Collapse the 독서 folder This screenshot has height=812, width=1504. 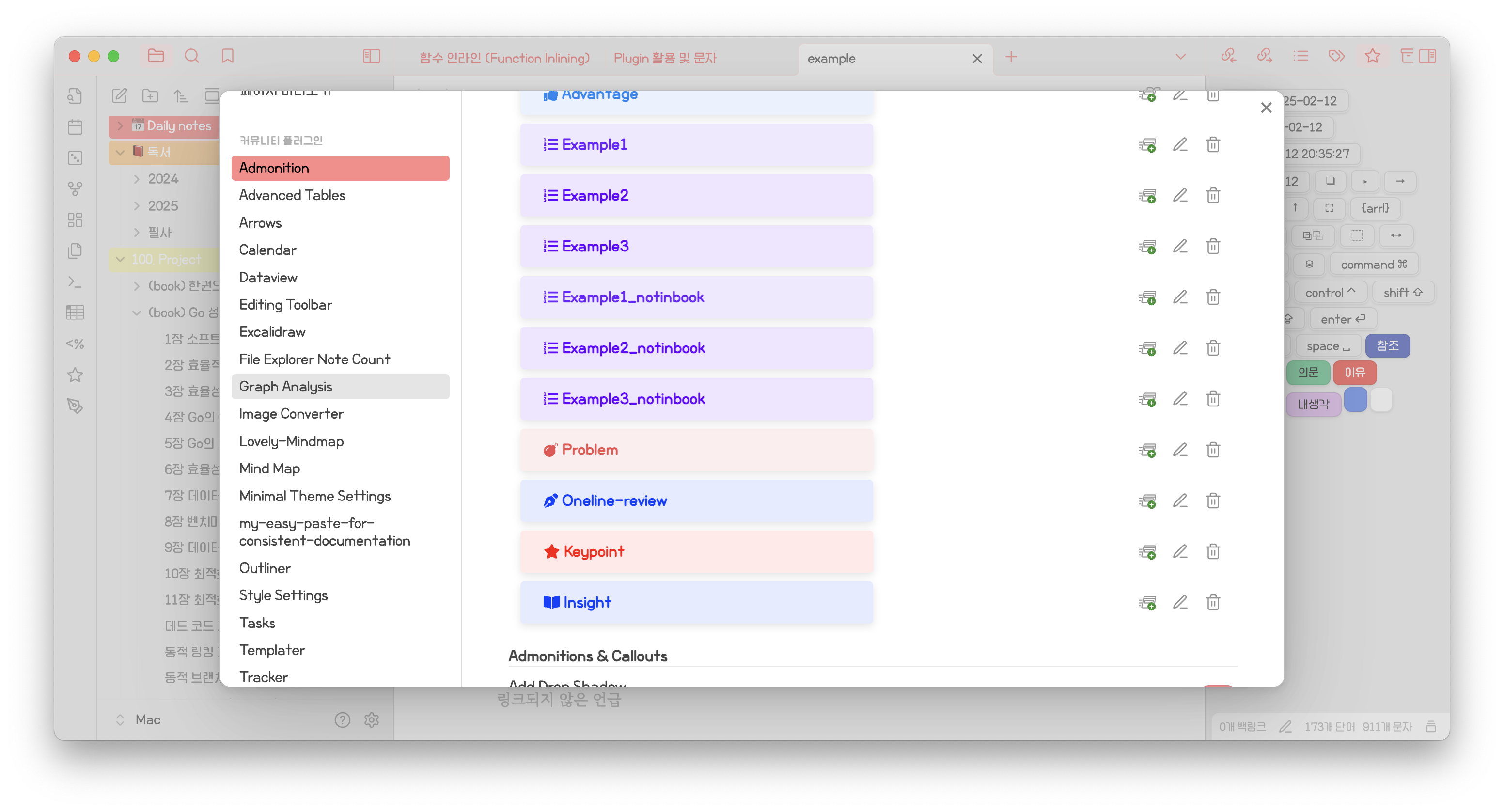(120, 152)
